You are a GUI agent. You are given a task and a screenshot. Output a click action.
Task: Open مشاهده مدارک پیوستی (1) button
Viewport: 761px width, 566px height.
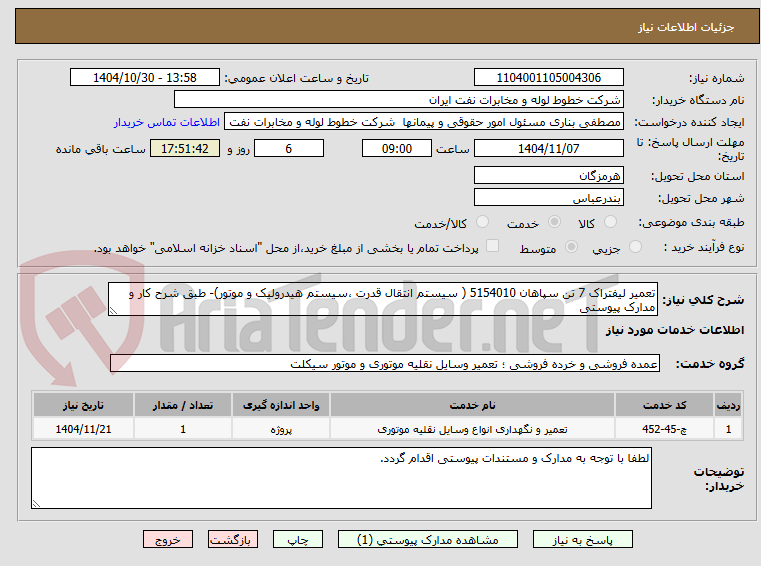428,539
